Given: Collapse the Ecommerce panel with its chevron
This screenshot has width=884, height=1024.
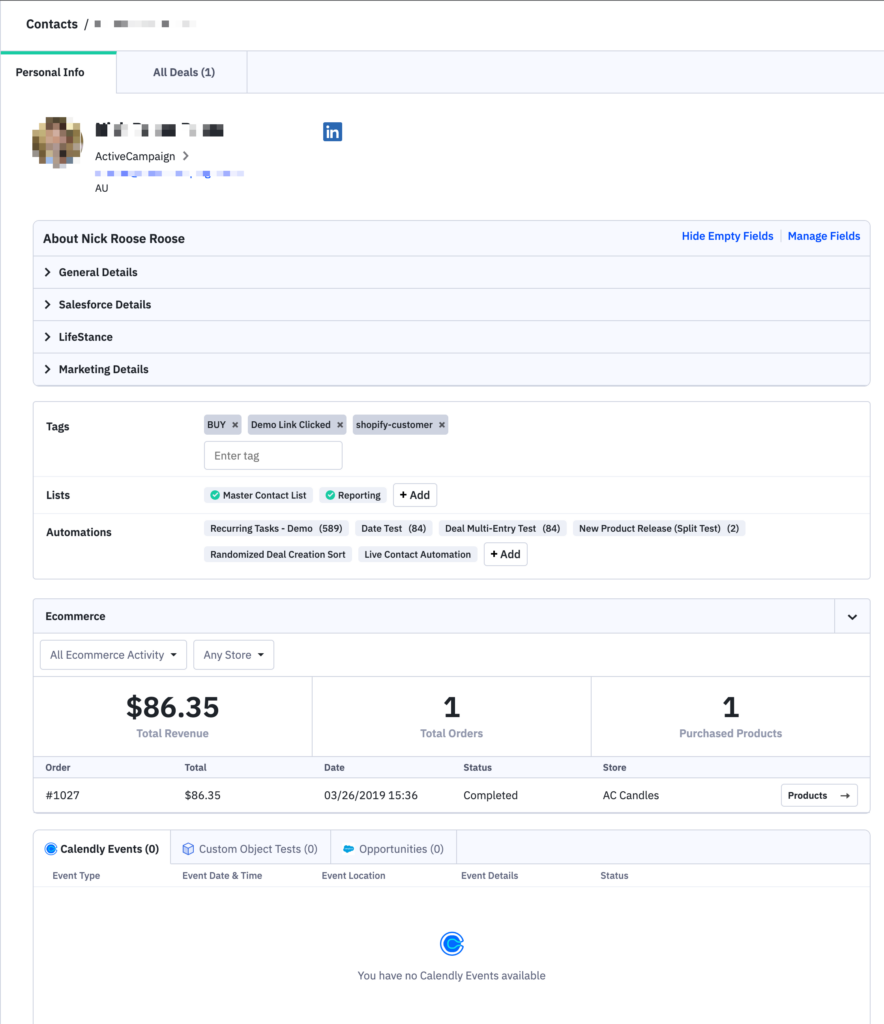Looking at the screenshot, I should coord(852,616).
